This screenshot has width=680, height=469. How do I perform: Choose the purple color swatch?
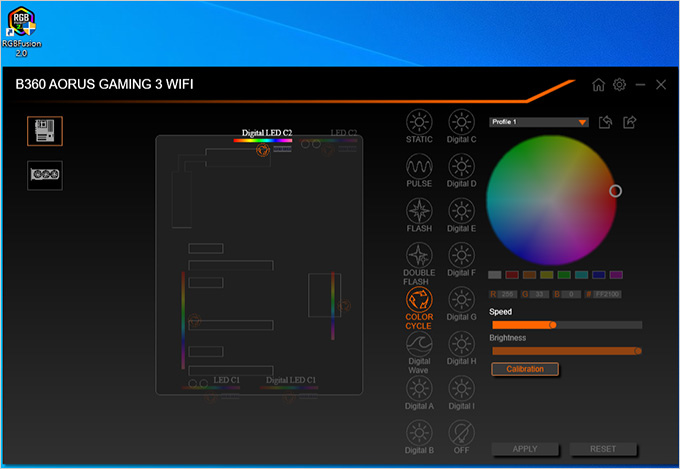pos(616,275)
